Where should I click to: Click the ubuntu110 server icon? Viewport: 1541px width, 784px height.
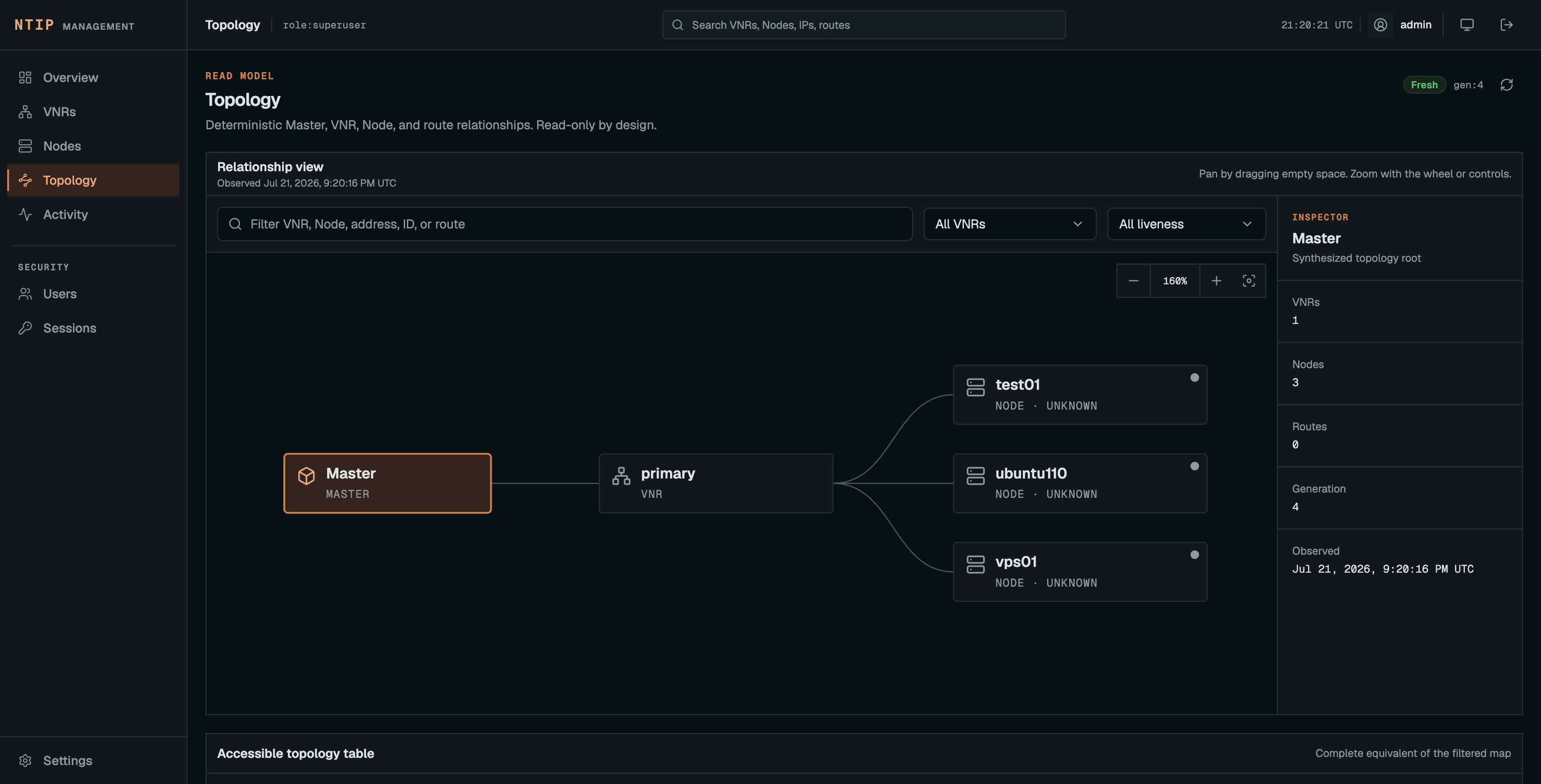(976, 476)
